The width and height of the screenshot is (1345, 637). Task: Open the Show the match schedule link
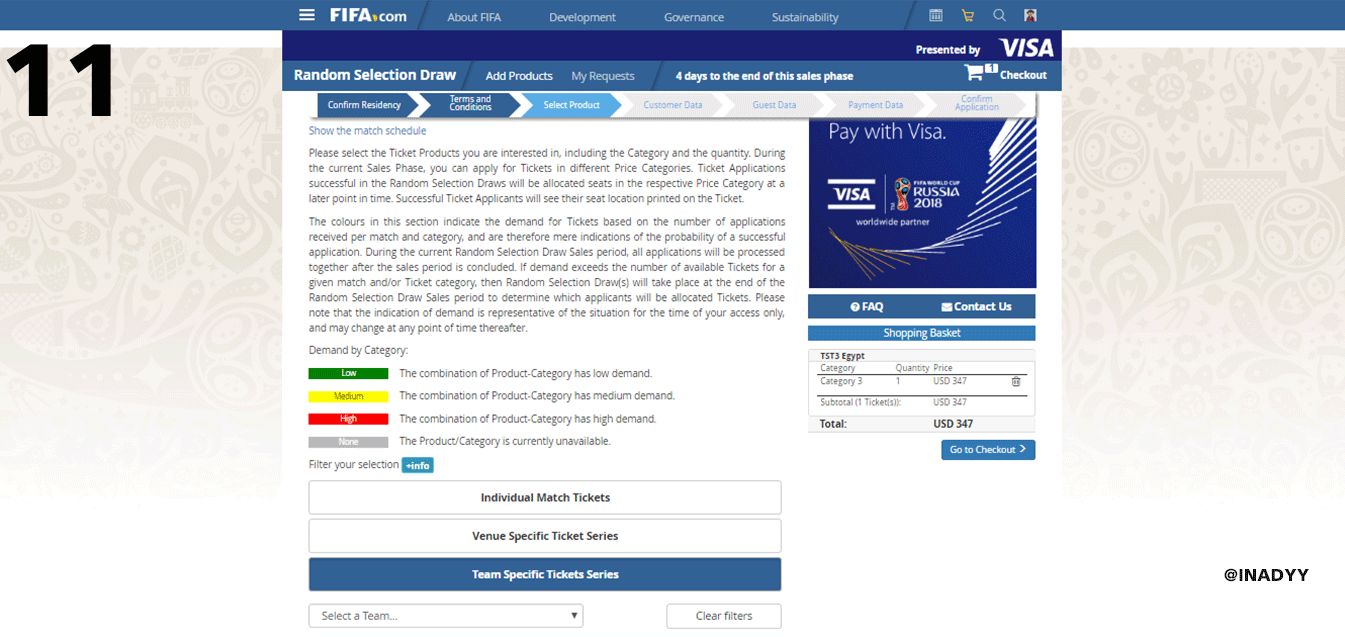367,131
